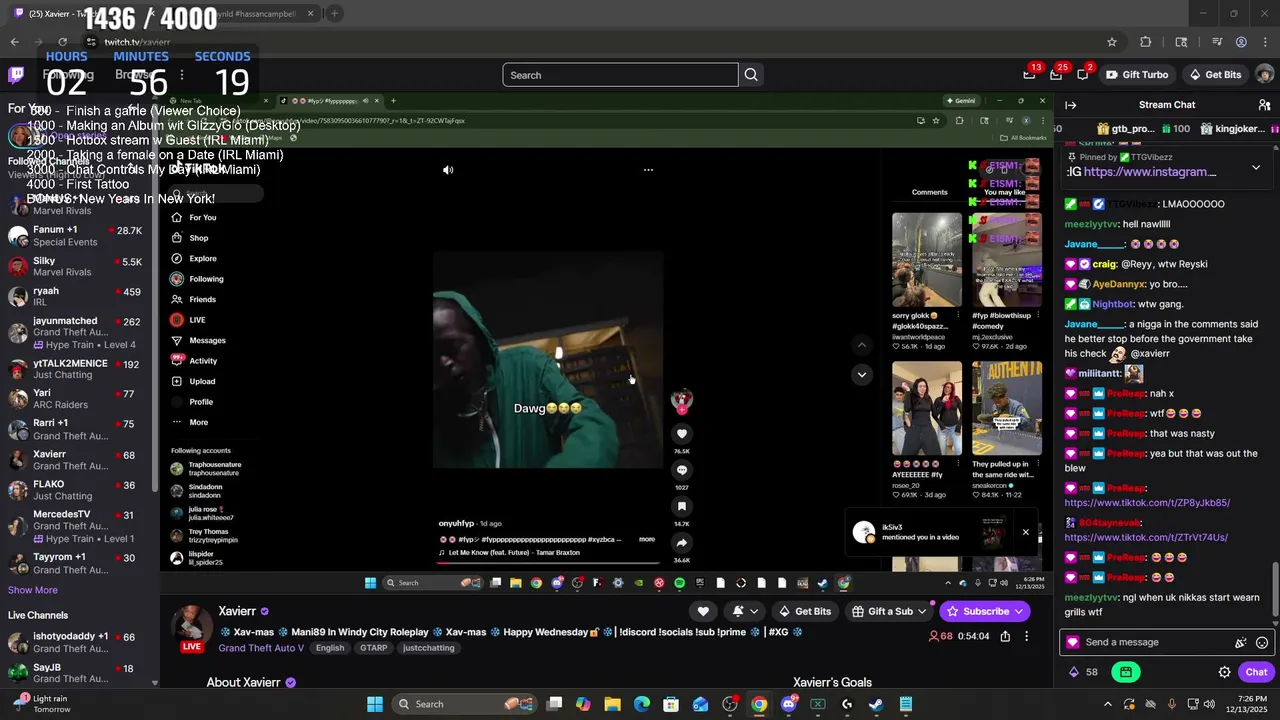Open chat settings gear icon

coord(1224,672)
